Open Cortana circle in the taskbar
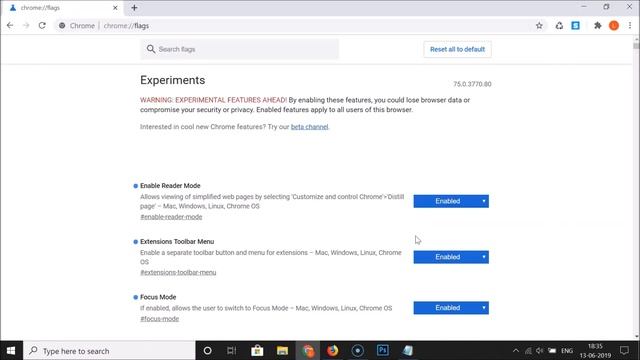This screenshot has width=640, height=360. 207,351
